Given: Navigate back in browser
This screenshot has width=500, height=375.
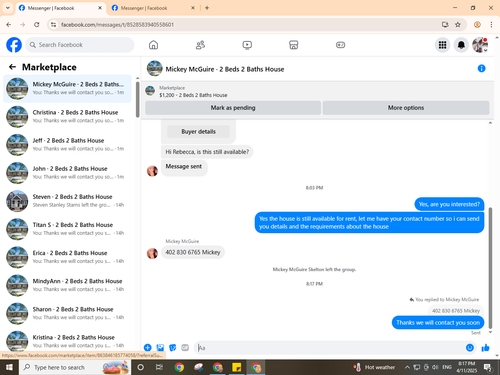Looking at the screenshot, I should 9,24.
